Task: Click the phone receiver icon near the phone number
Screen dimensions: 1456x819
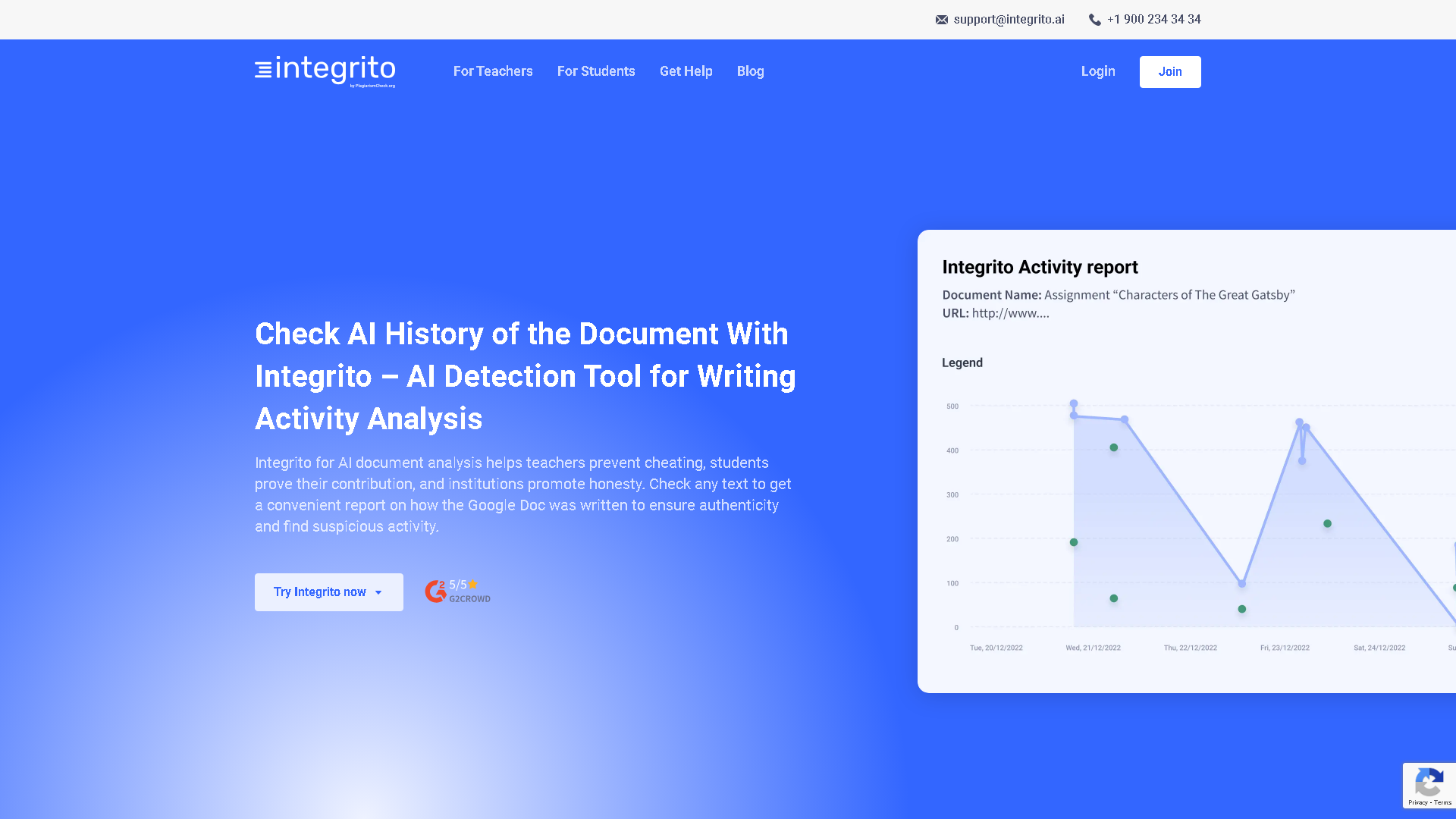Action: point(1095,20)
